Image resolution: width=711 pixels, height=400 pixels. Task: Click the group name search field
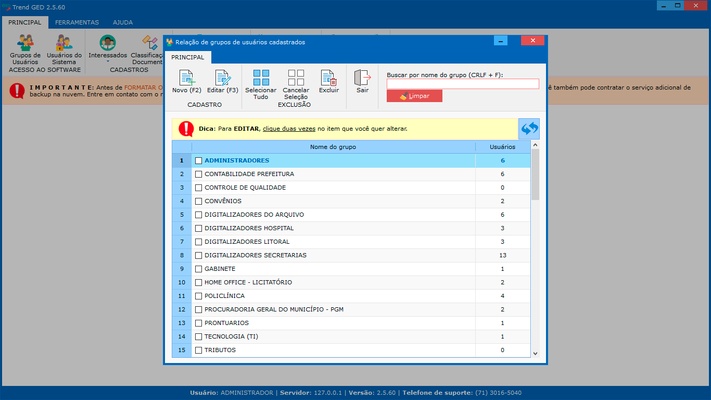(x=462, y=84)
